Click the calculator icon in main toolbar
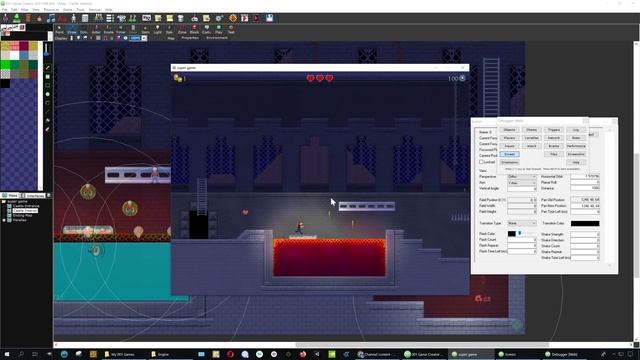Image resolution: width=640 pixels, height=360 pixels. [x=85, y=18]
